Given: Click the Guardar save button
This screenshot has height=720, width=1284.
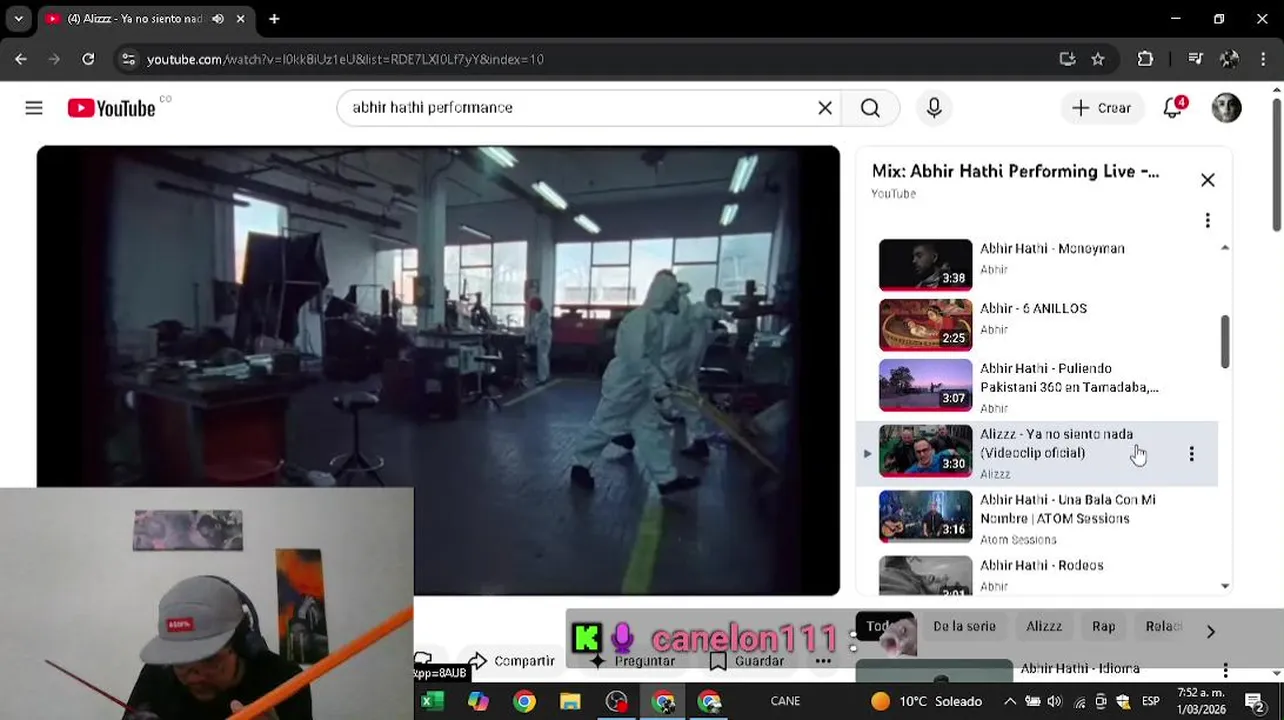Looking at the screenshot, I should click(747, 661).
